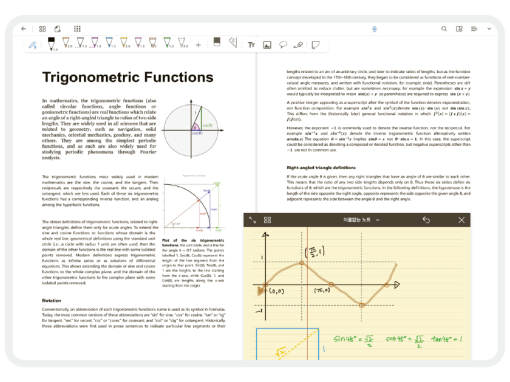Viewport: 510px width, 382px height.
Task: Insert an image with picture icon
Action: 267,45
